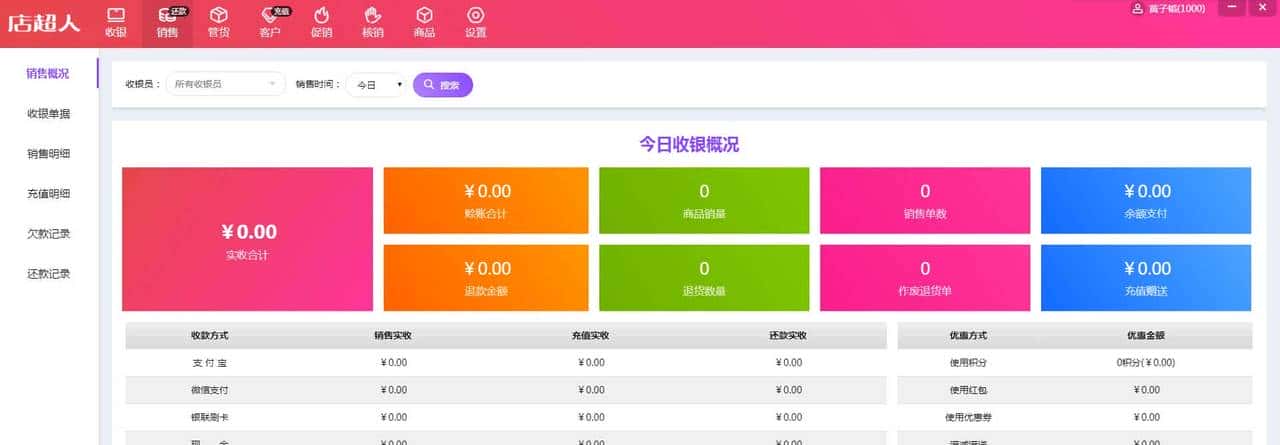This screenshot has height=445, width=1280.
Task: Go to 还款记录 in sidebar
Action: (48, 274)
